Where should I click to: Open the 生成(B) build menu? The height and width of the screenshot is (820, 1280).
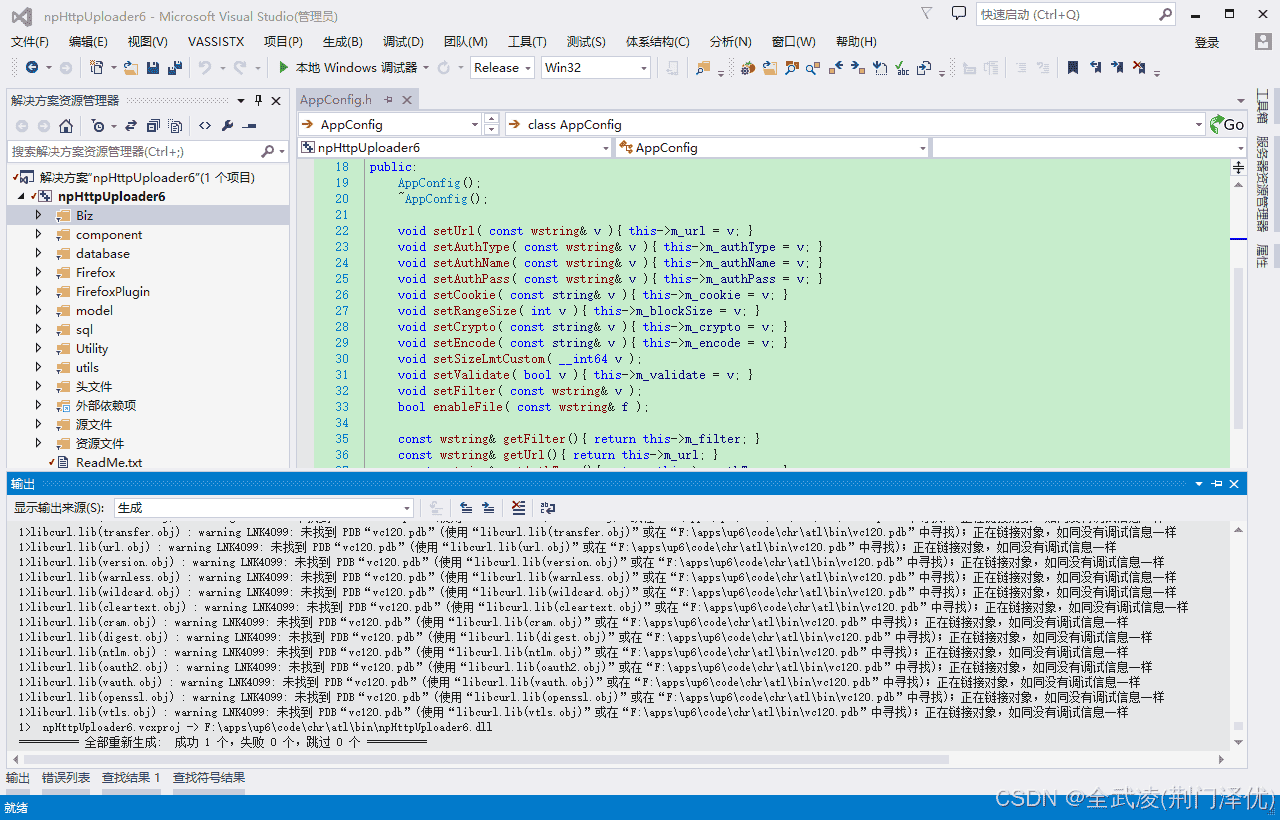coord(342,41)
